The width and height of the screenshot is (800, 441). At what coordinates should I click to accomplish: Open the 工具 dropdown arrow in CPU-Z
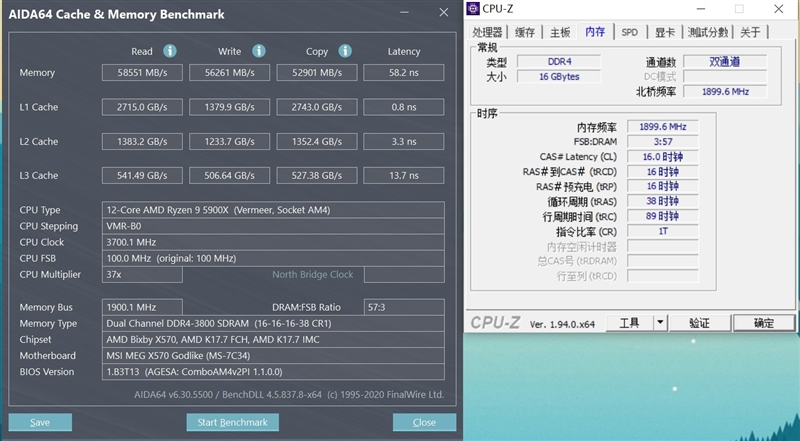(x=661, y=323)
